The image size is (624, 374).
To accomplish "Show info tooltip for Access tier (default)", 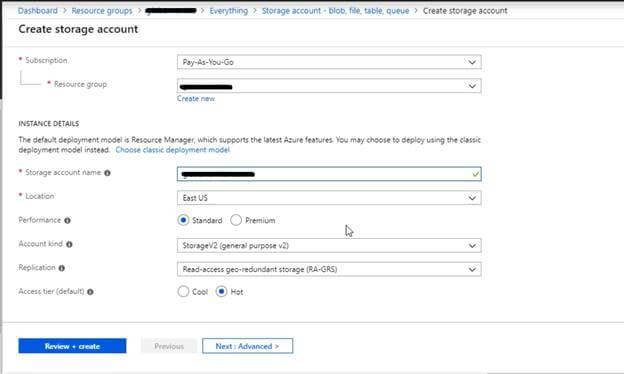I will point(90,292).
